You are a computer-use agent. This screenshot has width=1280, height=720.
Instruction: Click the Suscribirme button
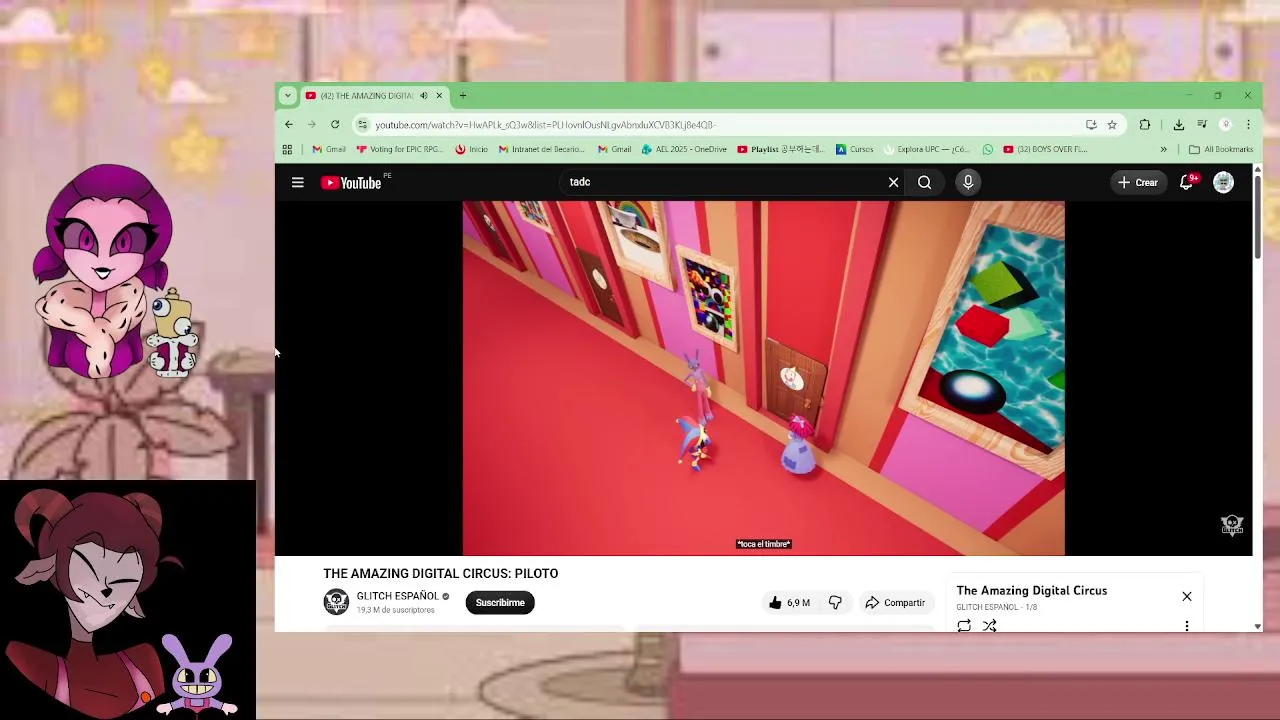tap(500, 603)
